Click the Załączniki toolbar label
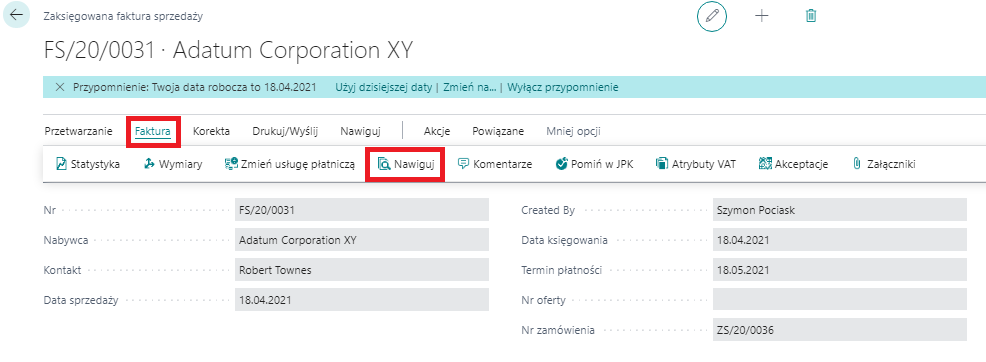 [x=890, y=165]
